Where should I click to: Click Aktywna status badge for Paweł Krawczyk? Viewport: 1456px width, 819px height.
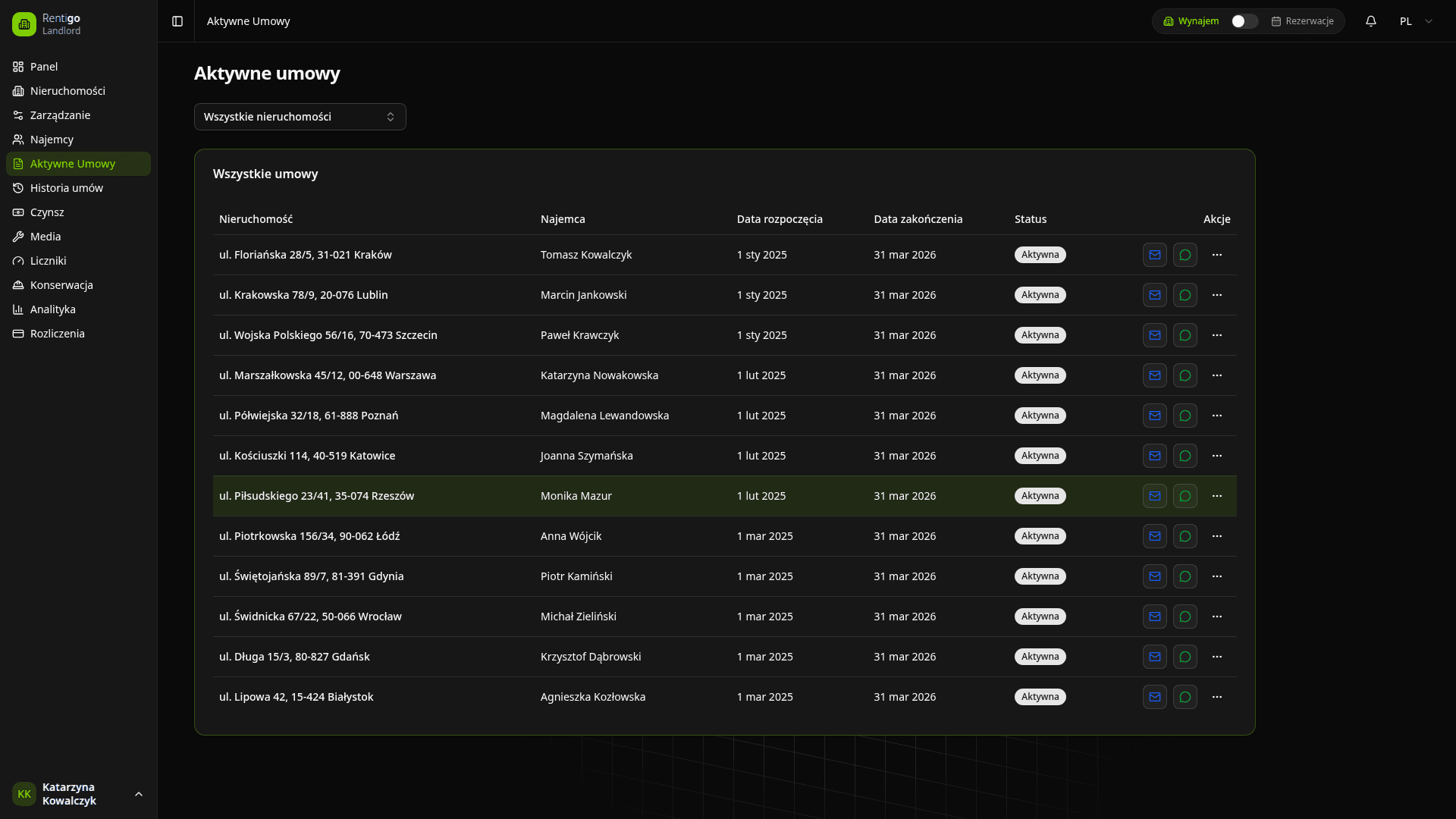(x=1040, y=335)
